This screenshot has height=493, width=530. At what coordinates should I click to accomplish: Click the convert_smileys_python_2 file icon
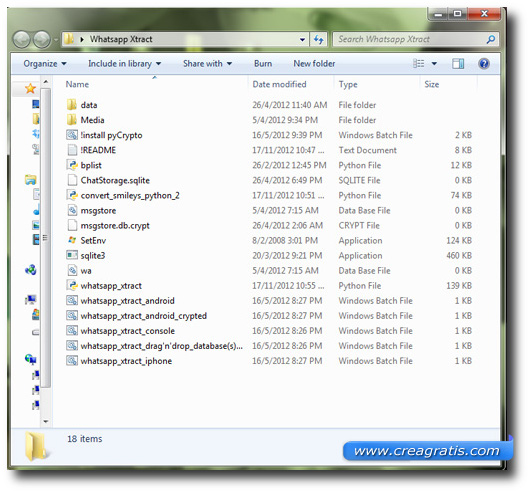pos(72,195)
